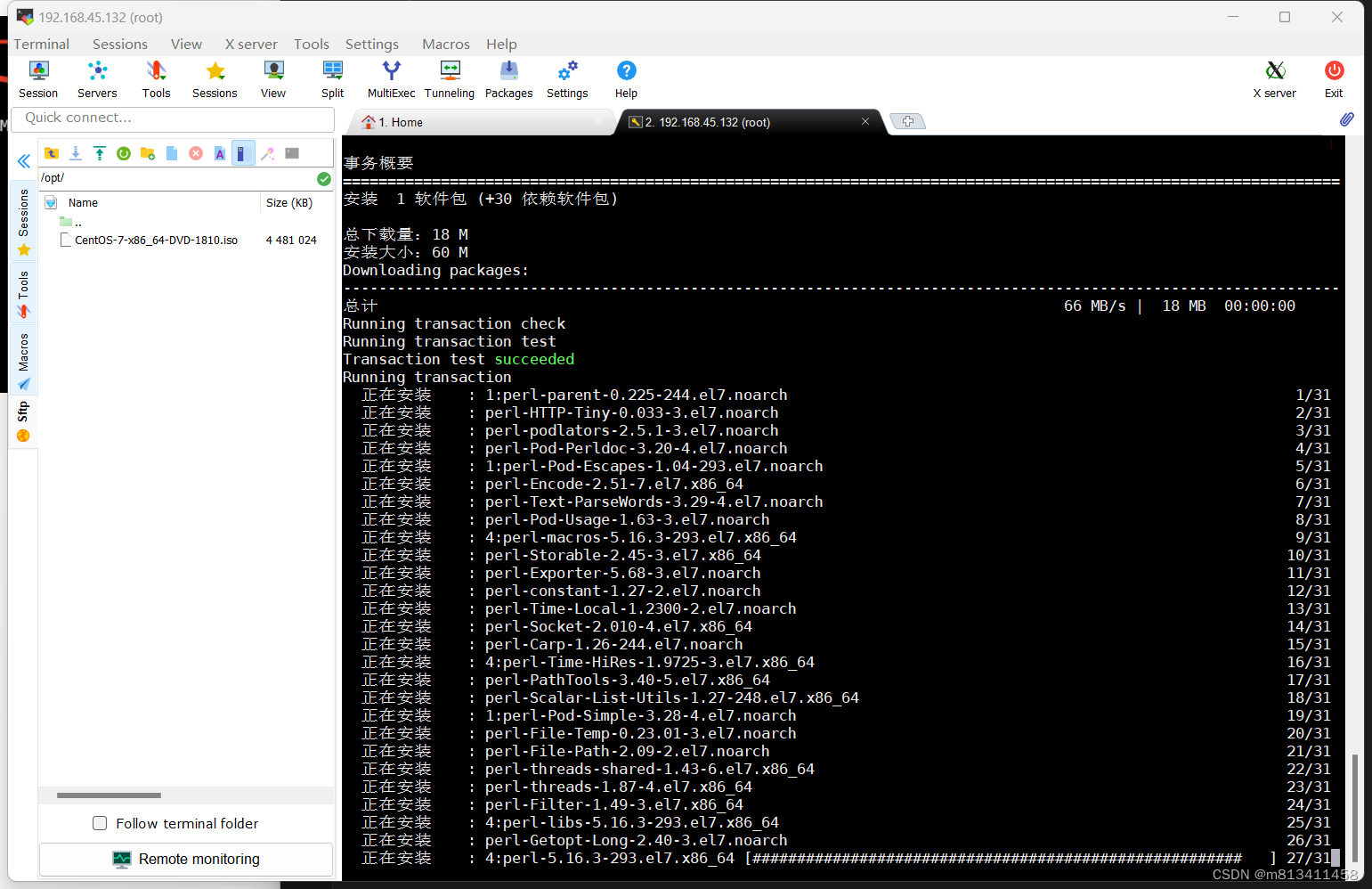Open the Settings menu in the menu bar
The width and height of the screenshot is (1372, 889).
click(372, 44)
